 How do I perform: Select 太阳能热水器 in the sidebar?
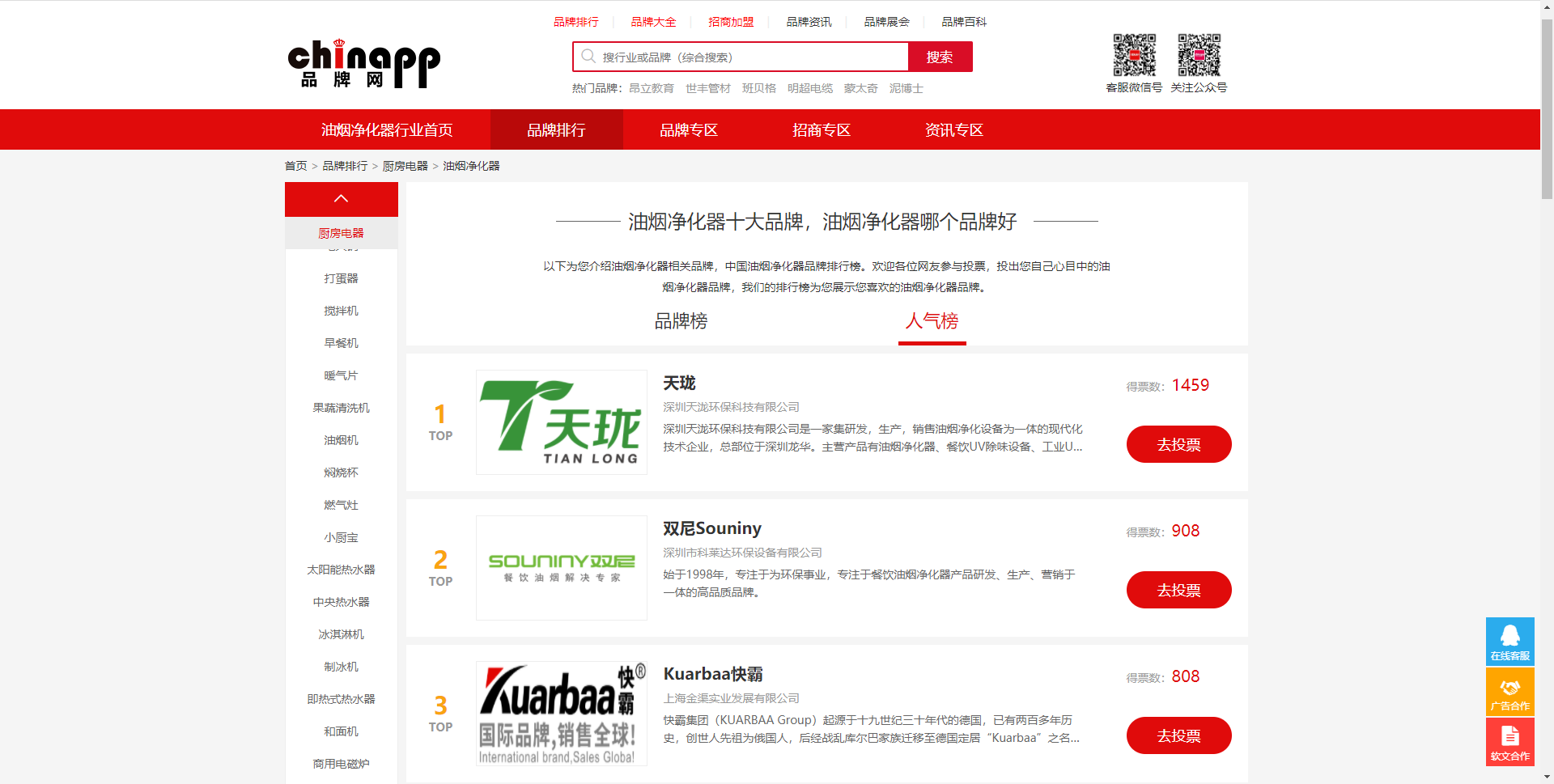click(341, 570)
